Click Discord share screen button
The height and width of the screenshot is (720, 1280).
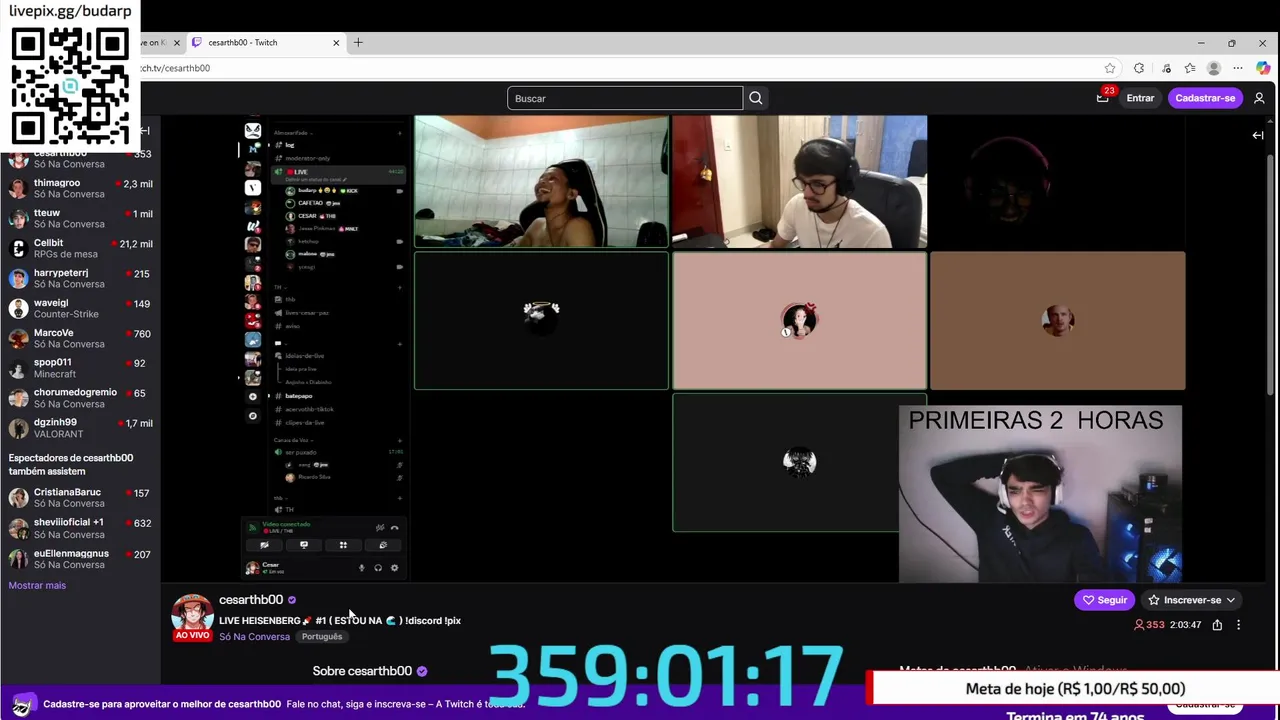[x=304, y=545]
